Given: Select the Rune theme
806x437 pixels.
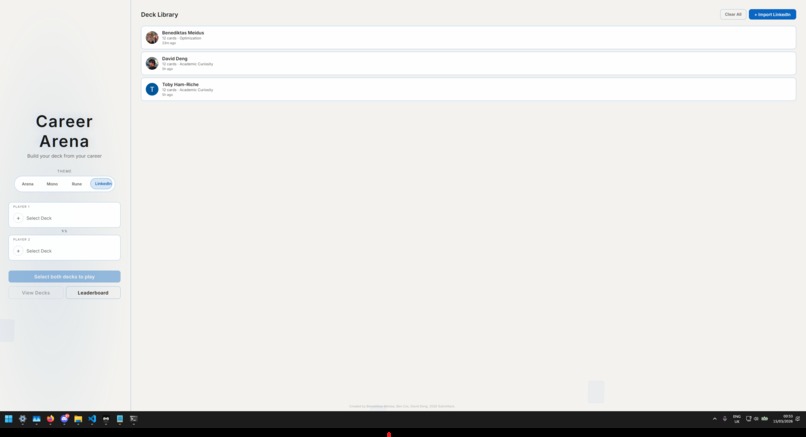Looking at the screenshot, I should (x=77, y=184).
